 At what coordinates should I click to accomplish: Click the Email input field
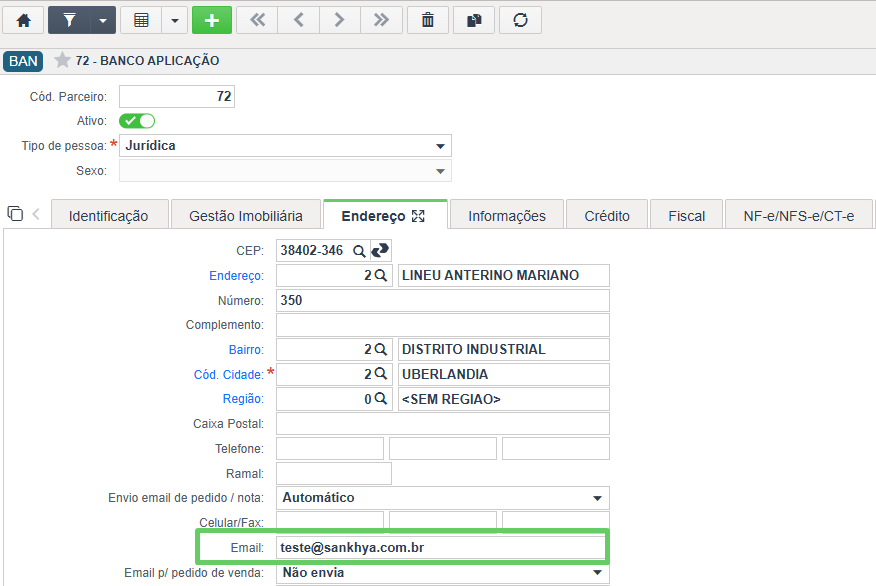(x=440, y=548)
